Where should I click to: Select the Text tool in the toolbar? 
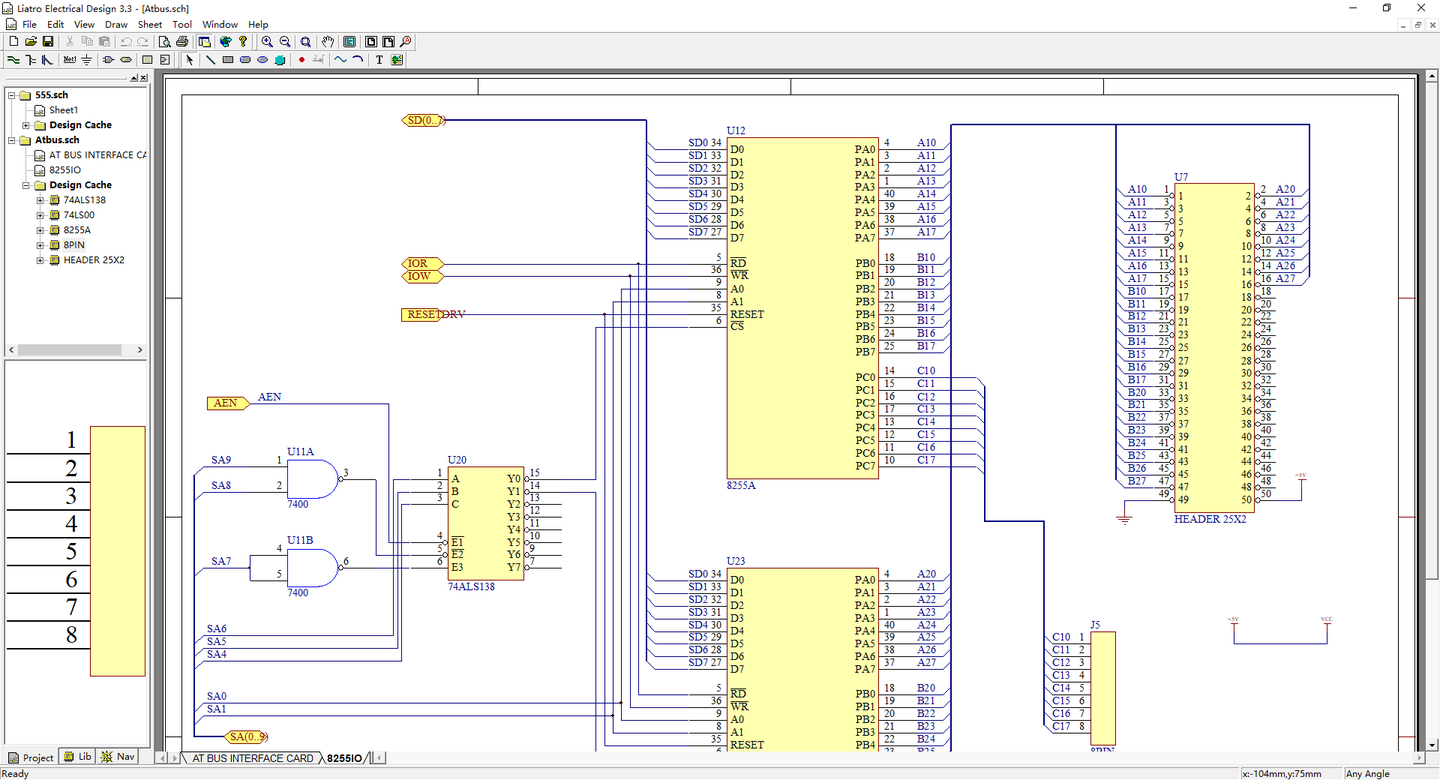379,60
